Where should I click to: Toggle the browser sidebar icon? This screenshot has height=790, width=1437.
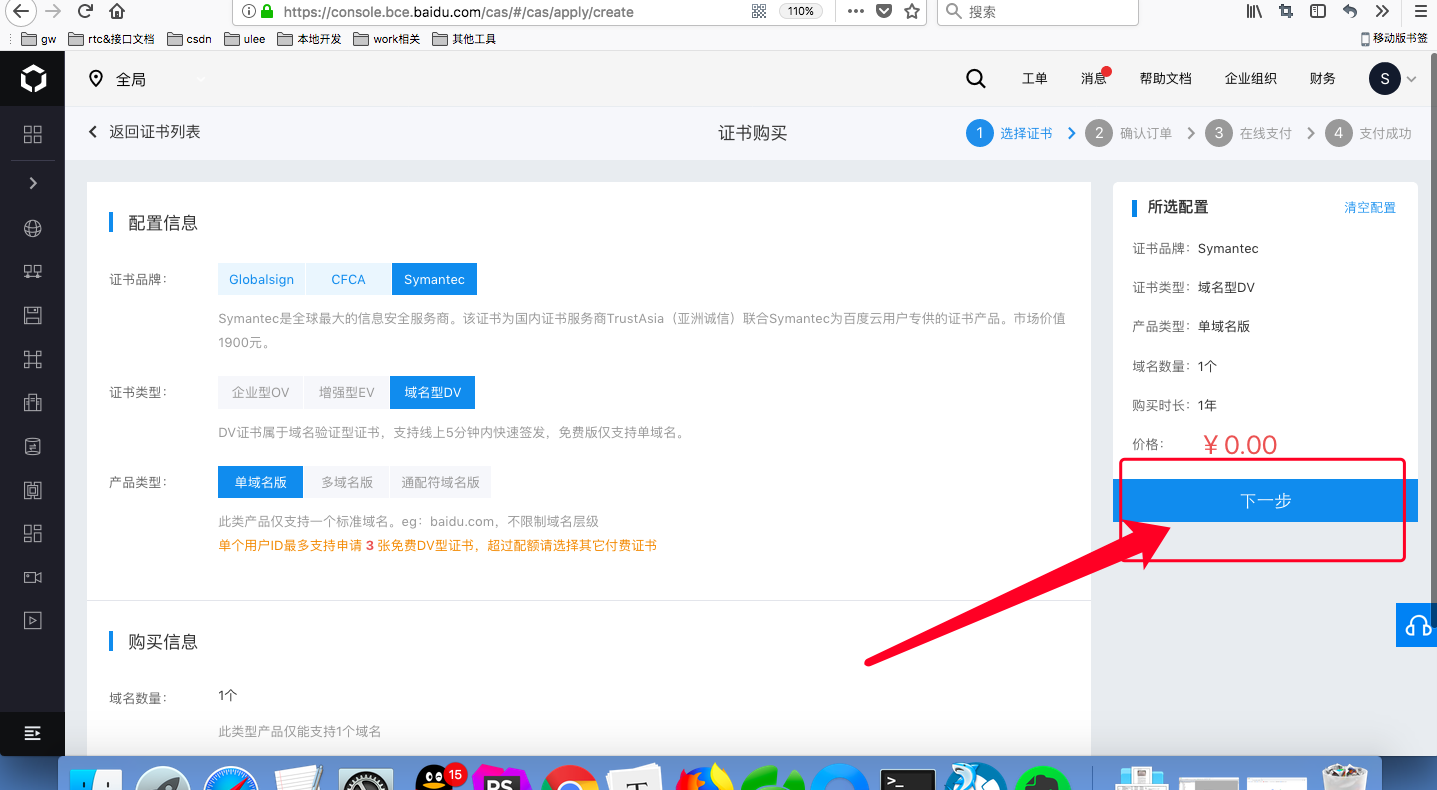(x=1318, y=12)
